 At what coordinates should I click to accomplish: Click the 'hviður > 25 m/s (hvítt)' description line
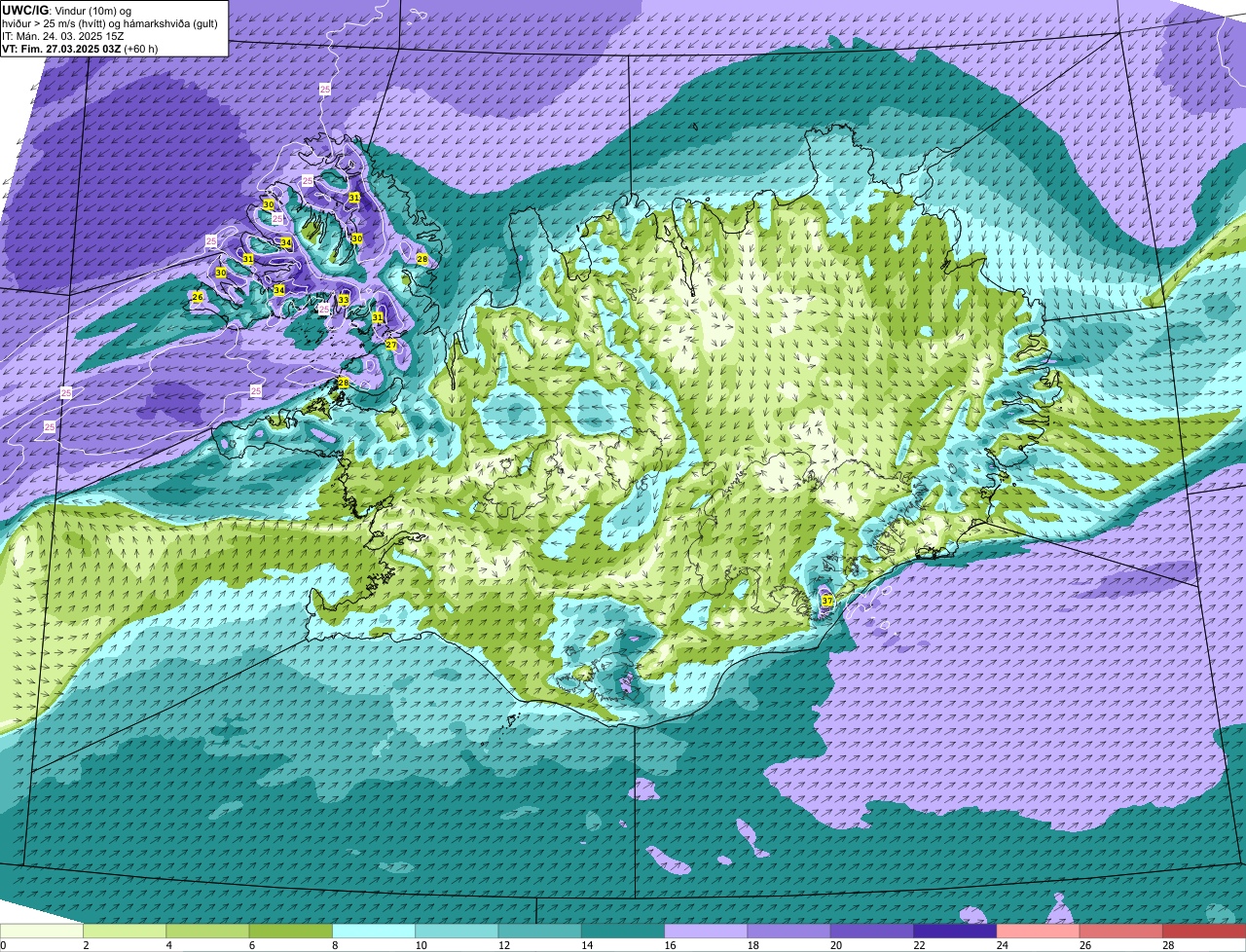(x=109, y=22)
